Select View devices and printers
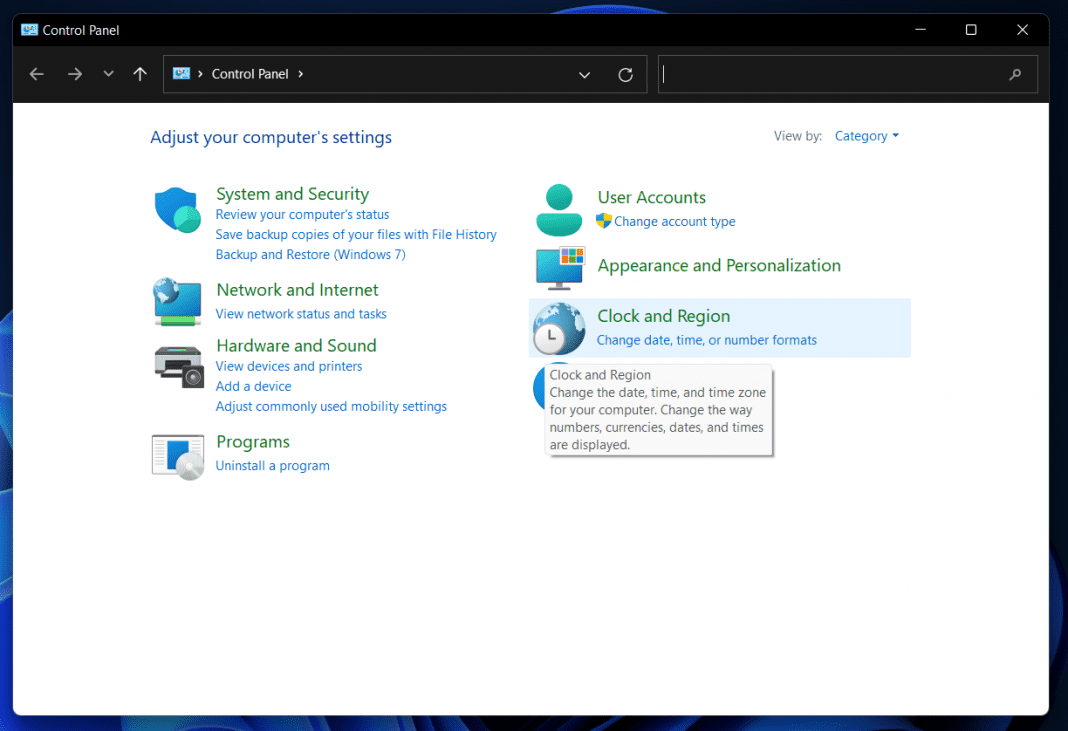 pos(288,366)
